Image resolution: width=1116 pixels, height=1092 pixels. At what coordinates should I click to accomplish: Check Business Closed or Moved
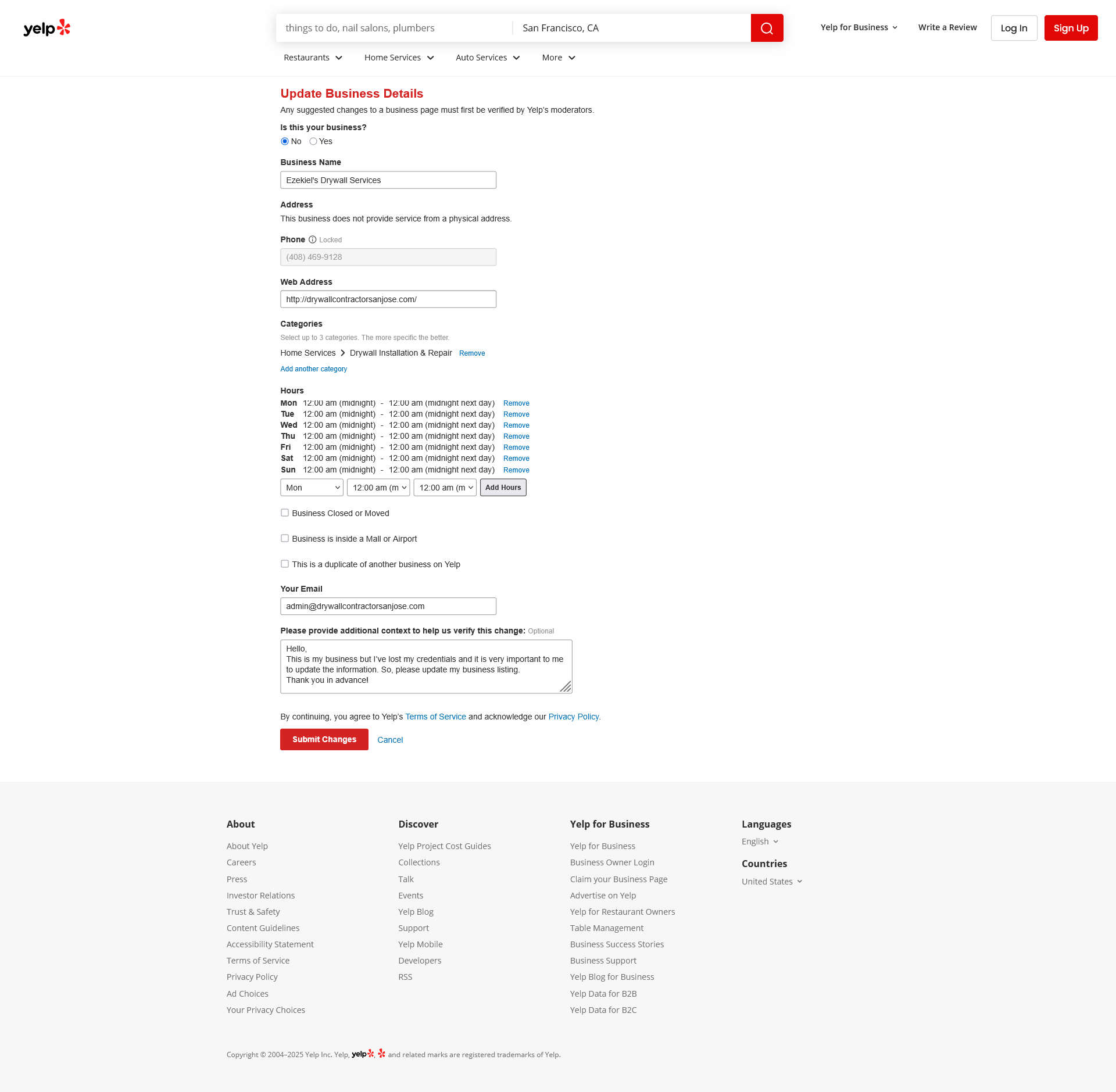click(x=285, y=513)
